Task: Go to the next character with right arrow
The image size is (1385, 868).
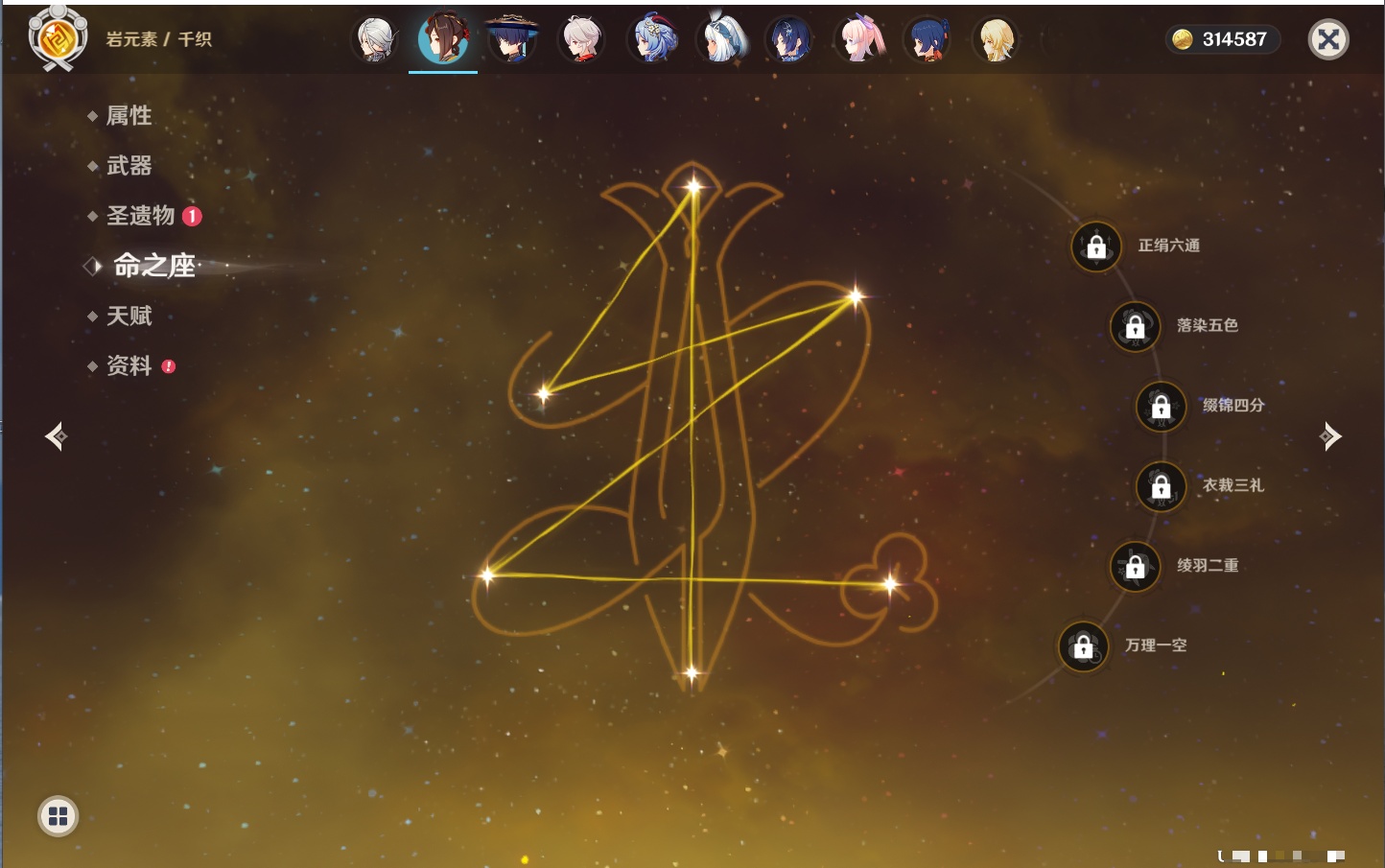Action: pyautogui.click(x=1330, y=436)
